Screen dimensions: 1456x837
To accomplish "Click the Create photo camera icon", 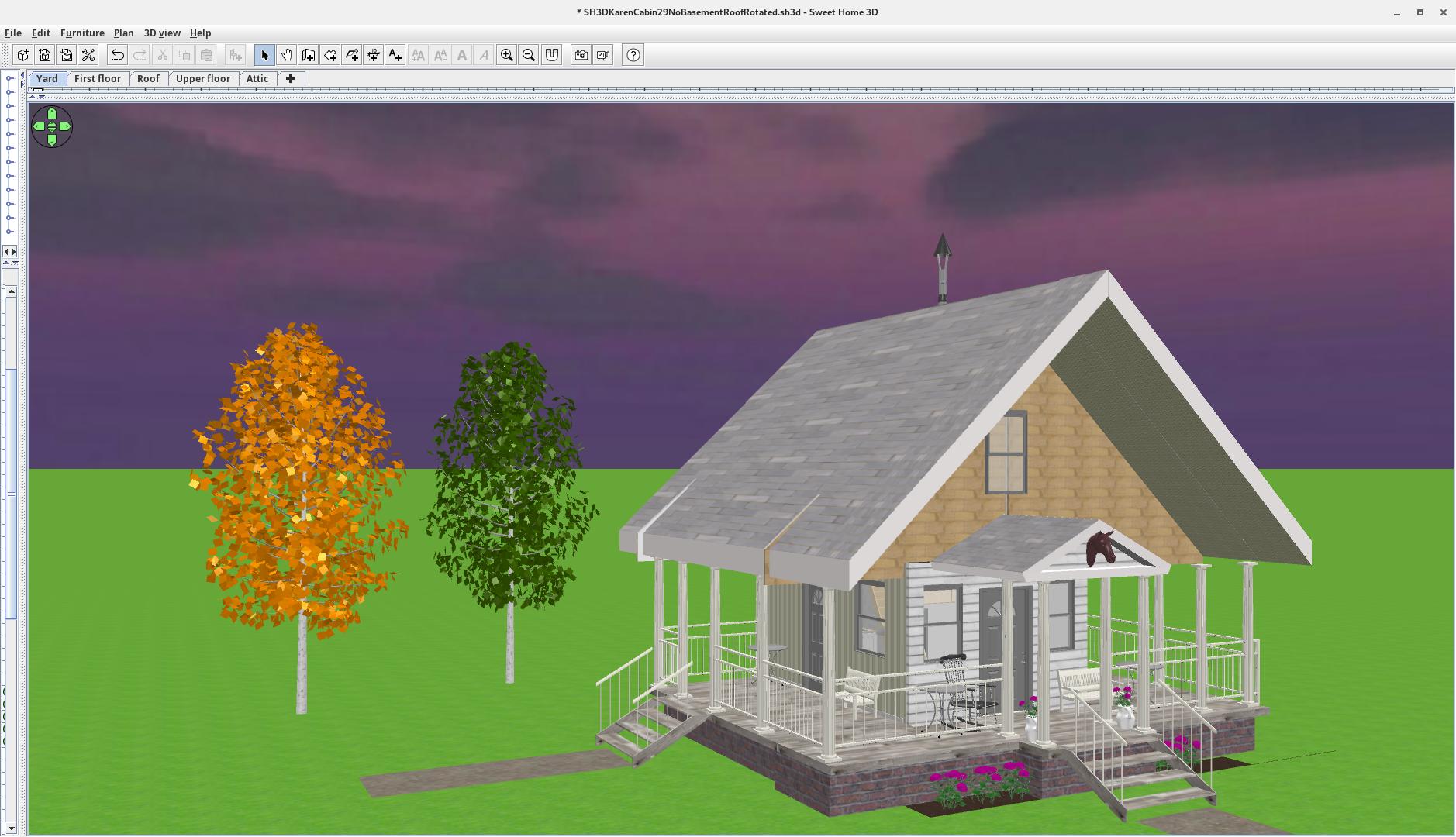I will 581,55.
